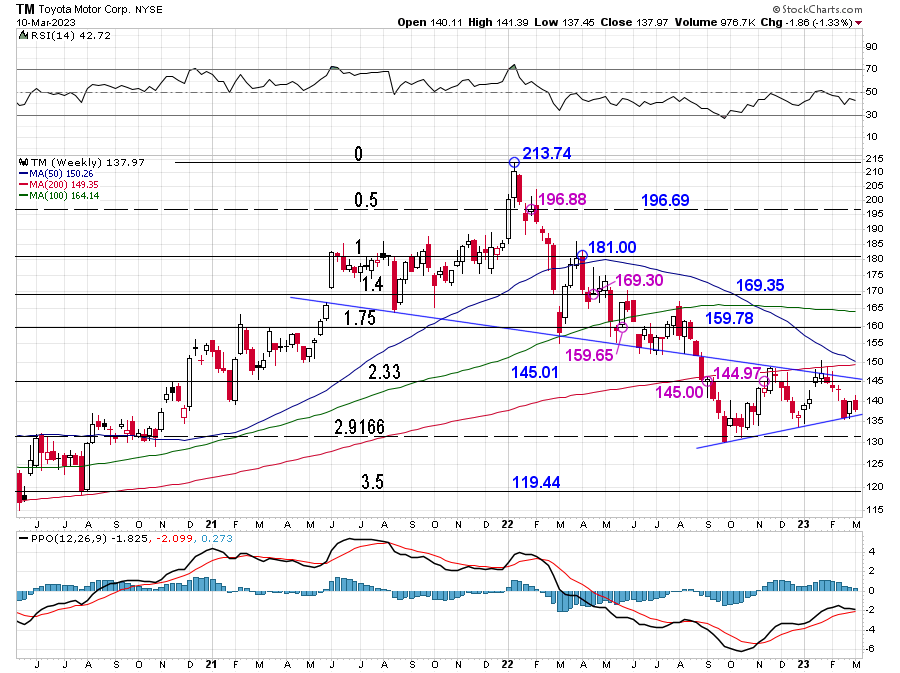Click the 0.5 Fibonacci level label
This screenshot has height=673, width=900.
(x=366, y=200)
